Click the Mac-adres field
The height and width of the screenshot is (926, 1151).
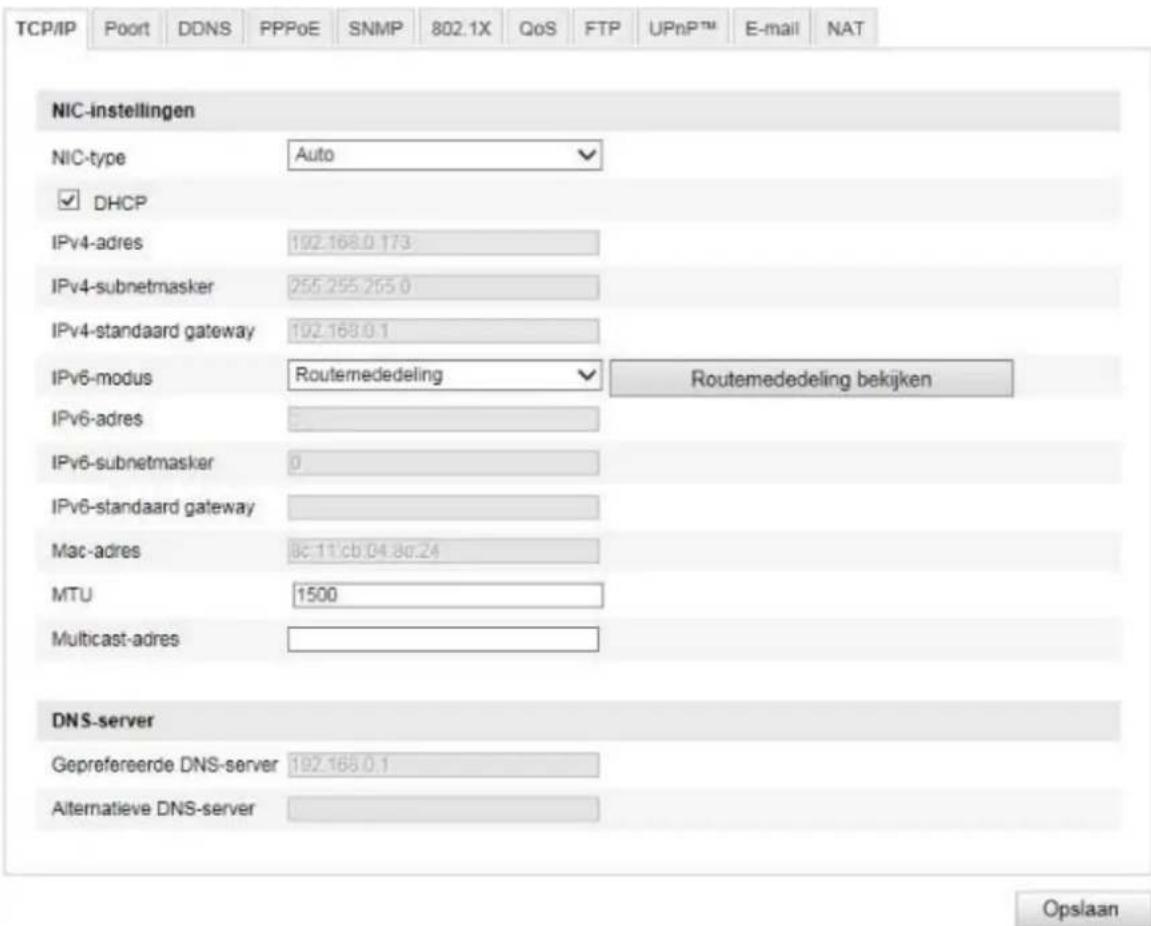click(443, 551)
